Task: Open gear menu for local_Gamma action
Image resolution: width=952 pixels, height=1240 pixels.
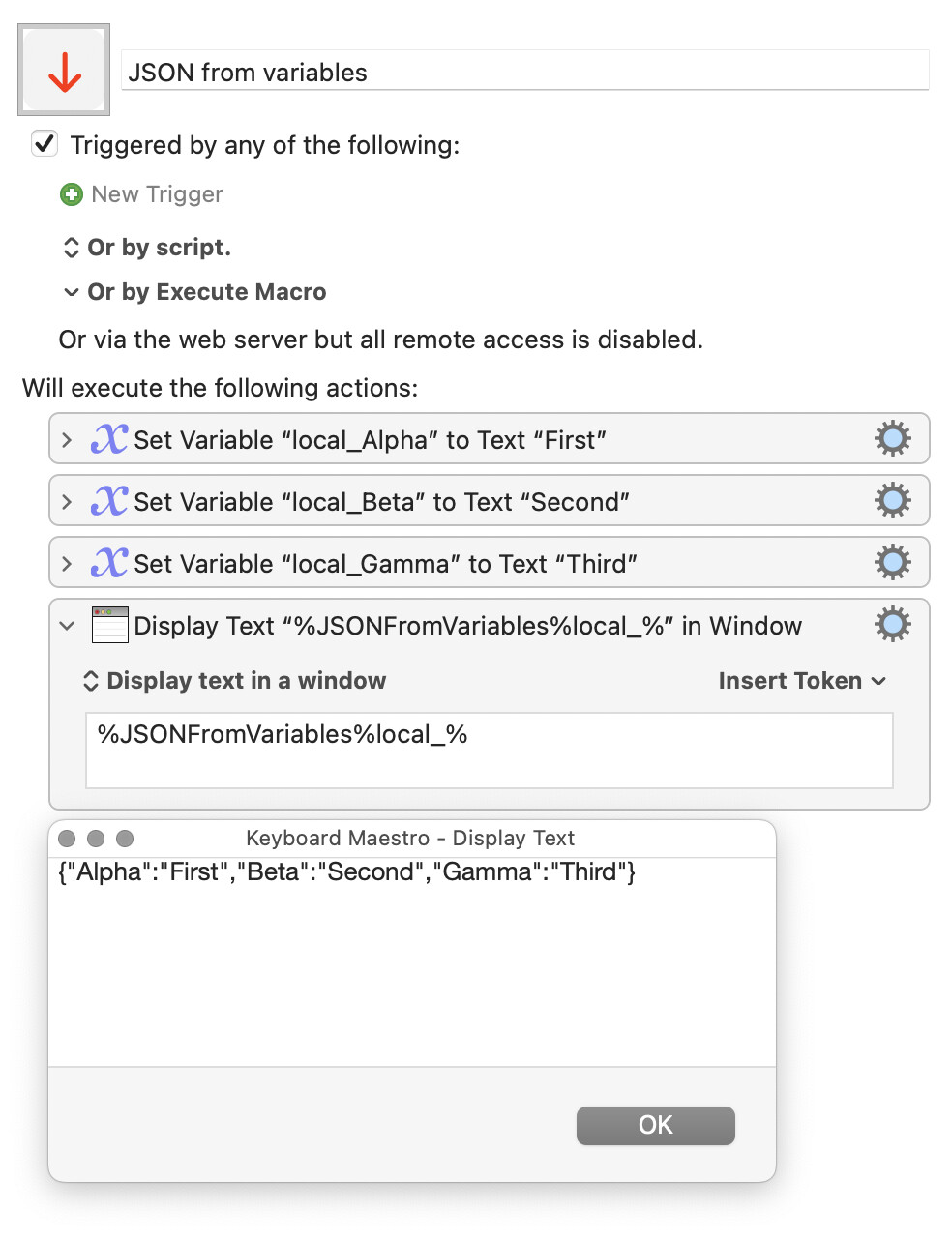Action: tap(892, 563)
